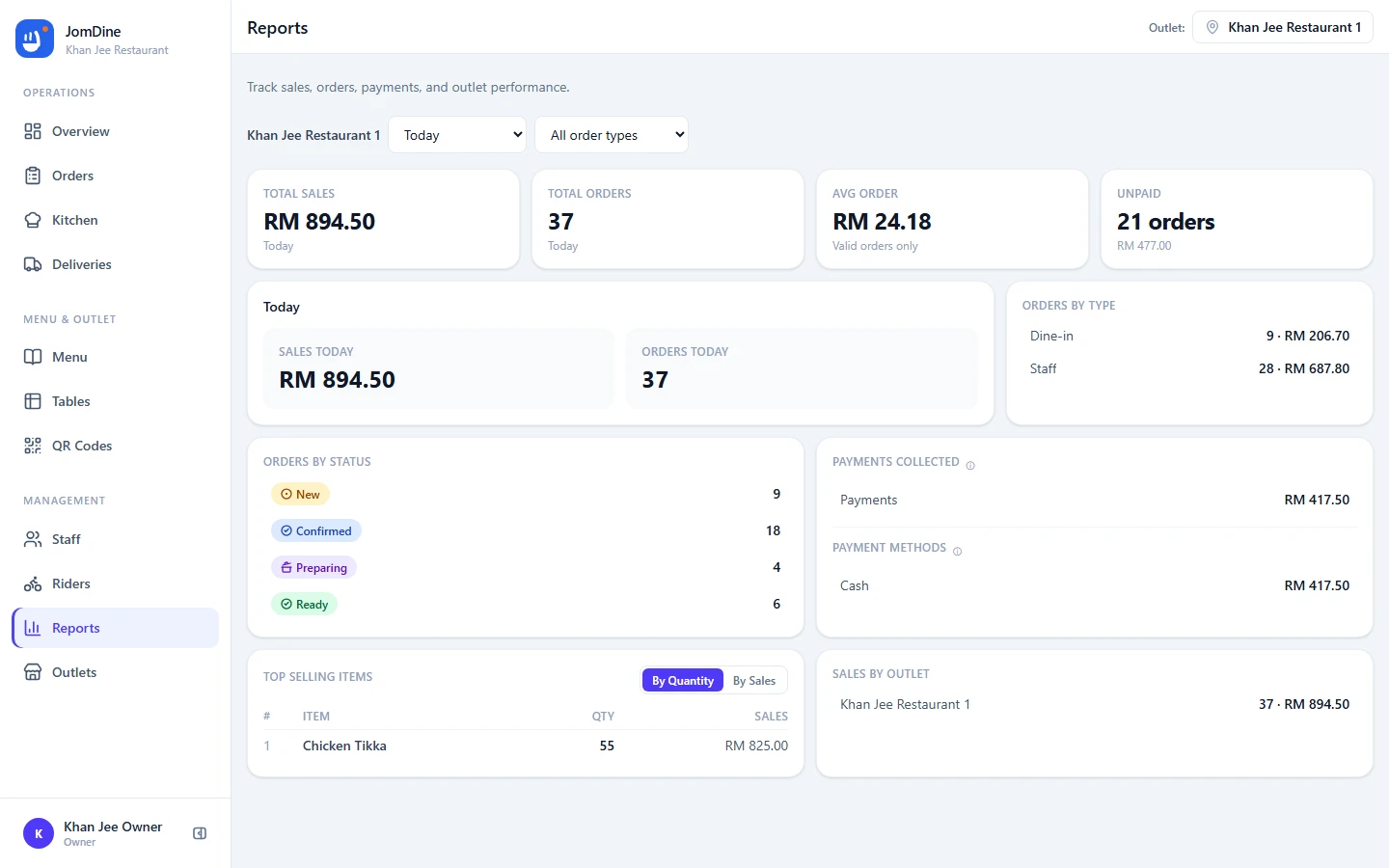Click the Deliveries truck icon
This screenshot has width=1389, height=868.
(33, 264)
